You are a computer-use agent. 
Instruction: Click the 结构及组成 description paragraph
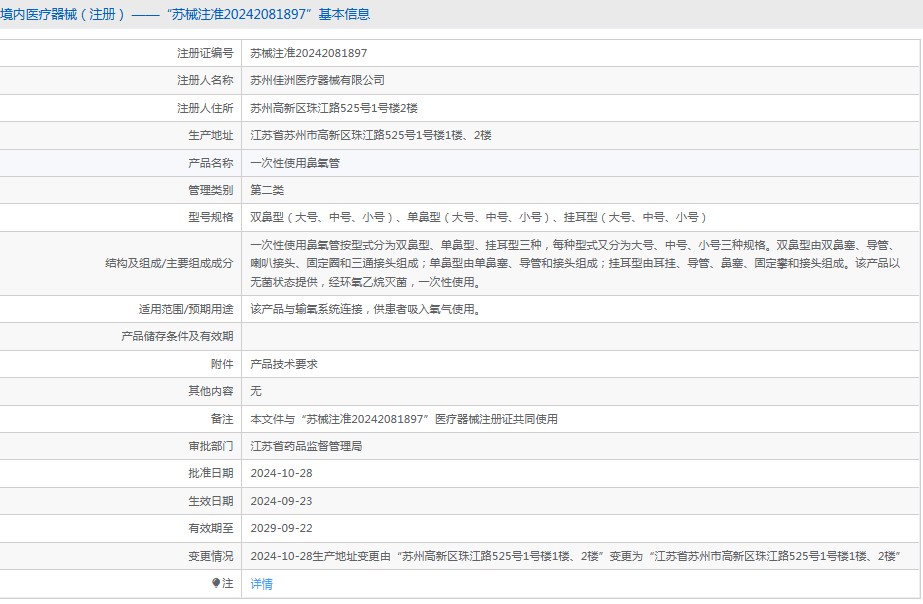tap(575, 263)
